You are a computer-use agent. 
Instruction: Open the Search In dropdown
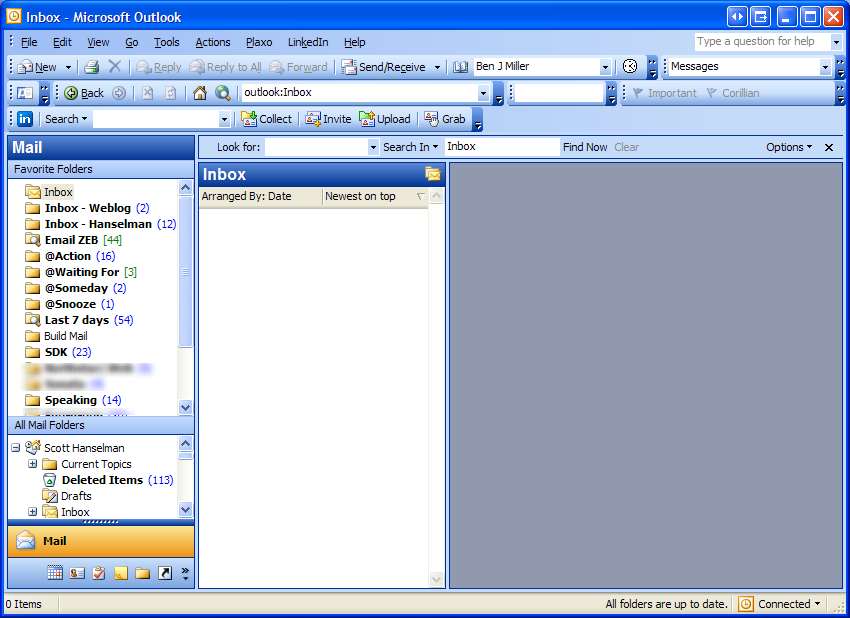(x=410, y=147)
